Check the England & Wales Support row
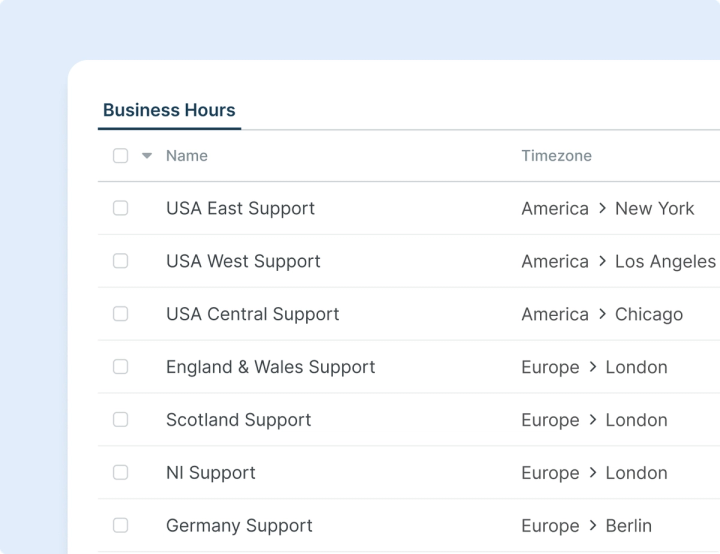720x554 pixels. [120, 367]
